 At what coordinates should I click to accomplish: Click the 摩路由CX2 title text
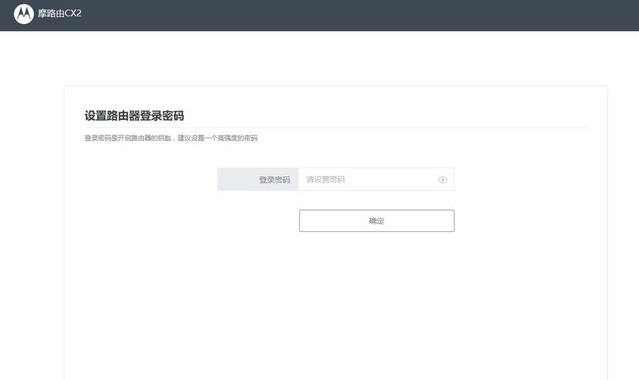(x=59, y=13)
